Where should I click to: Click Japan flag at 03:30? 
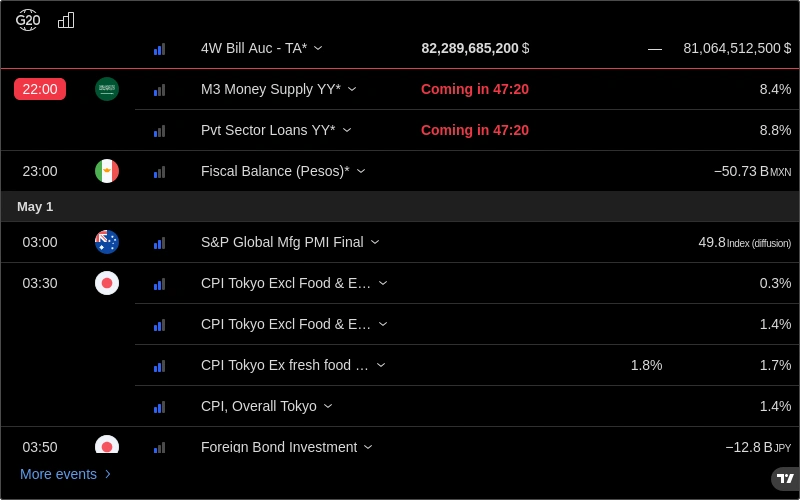tap(107, 283)
